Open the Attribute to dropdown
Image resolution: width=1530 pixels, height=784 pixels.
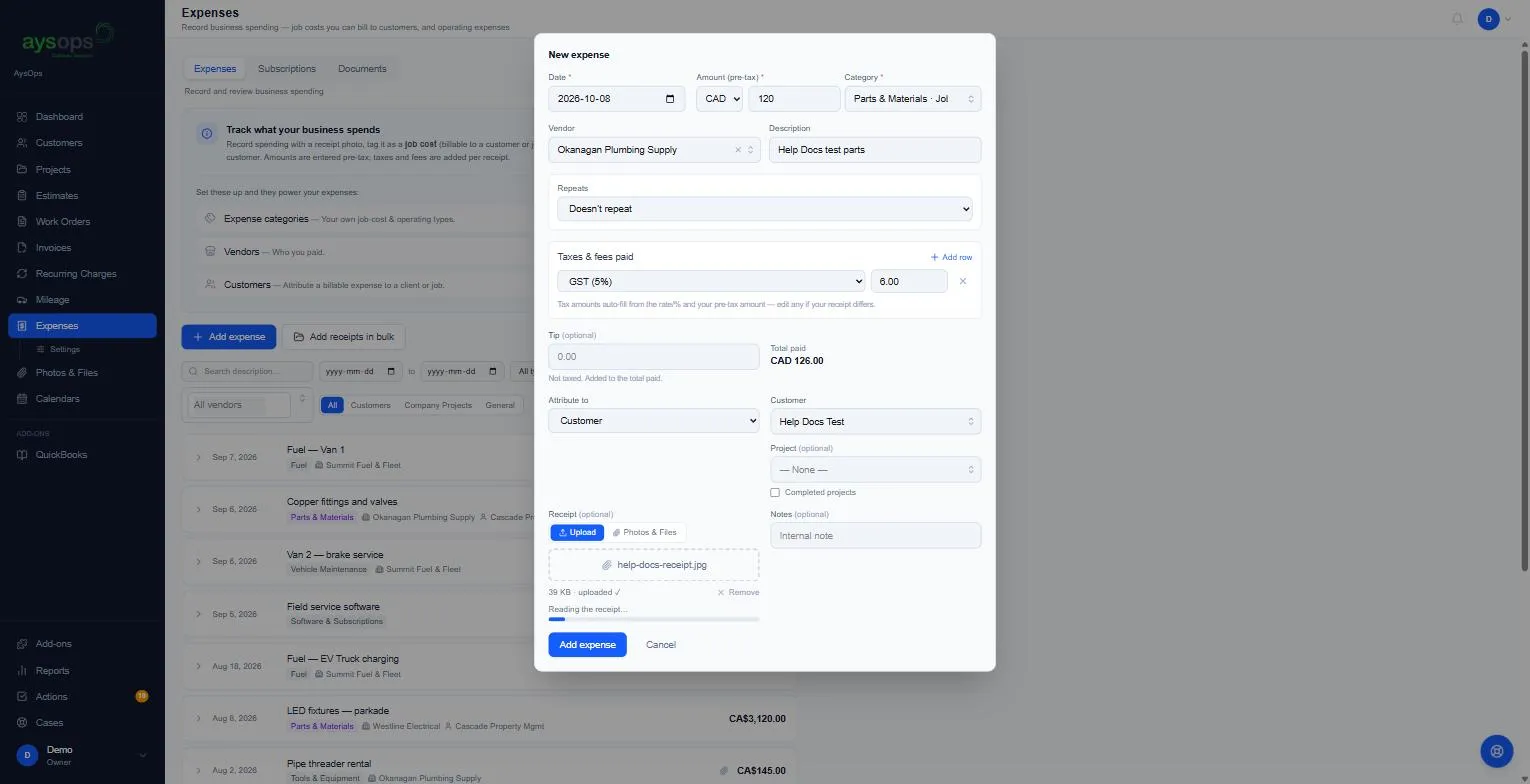[654, 421]
